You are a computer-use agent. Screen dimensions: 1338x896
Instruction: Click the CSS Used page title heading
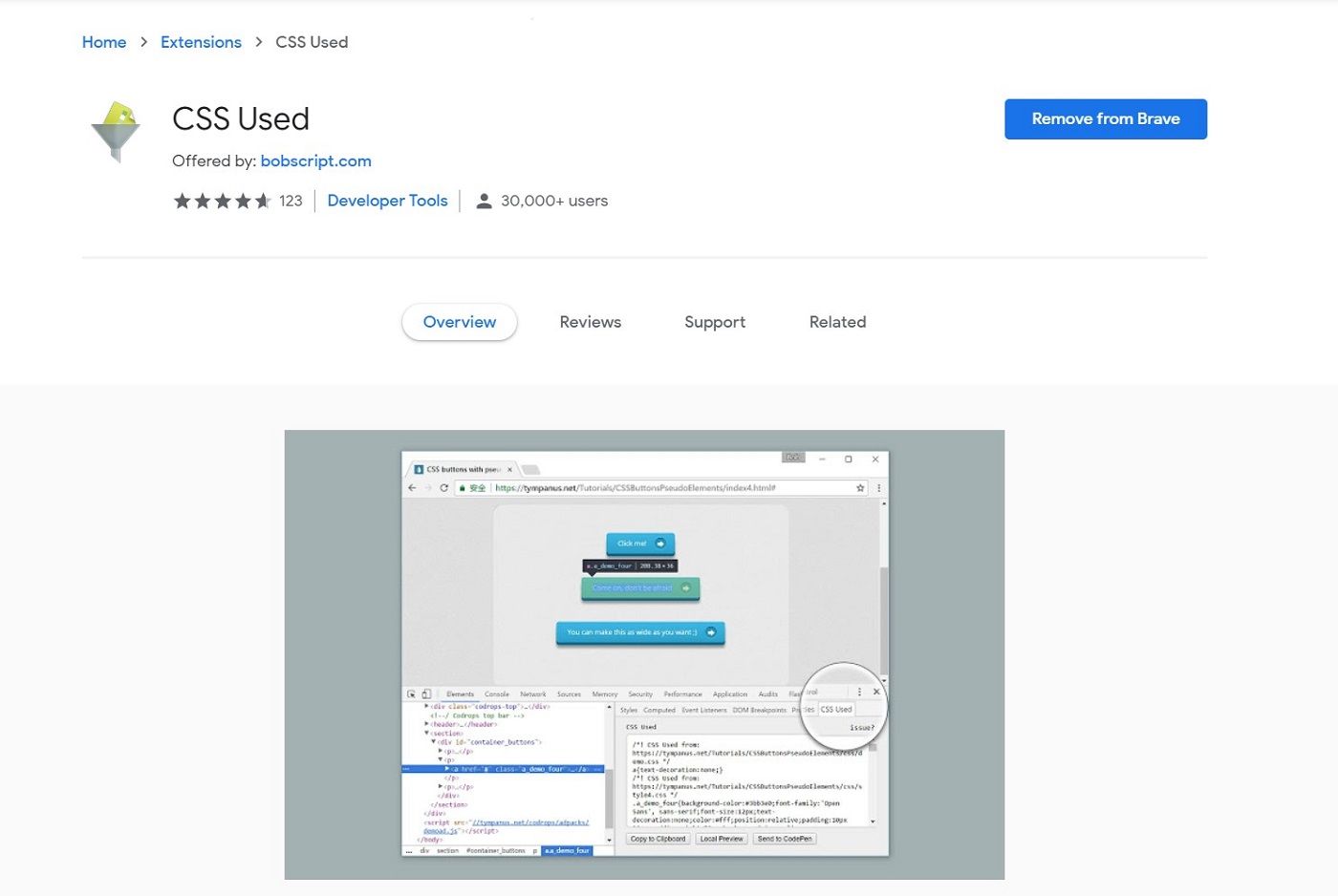[241, 118]
